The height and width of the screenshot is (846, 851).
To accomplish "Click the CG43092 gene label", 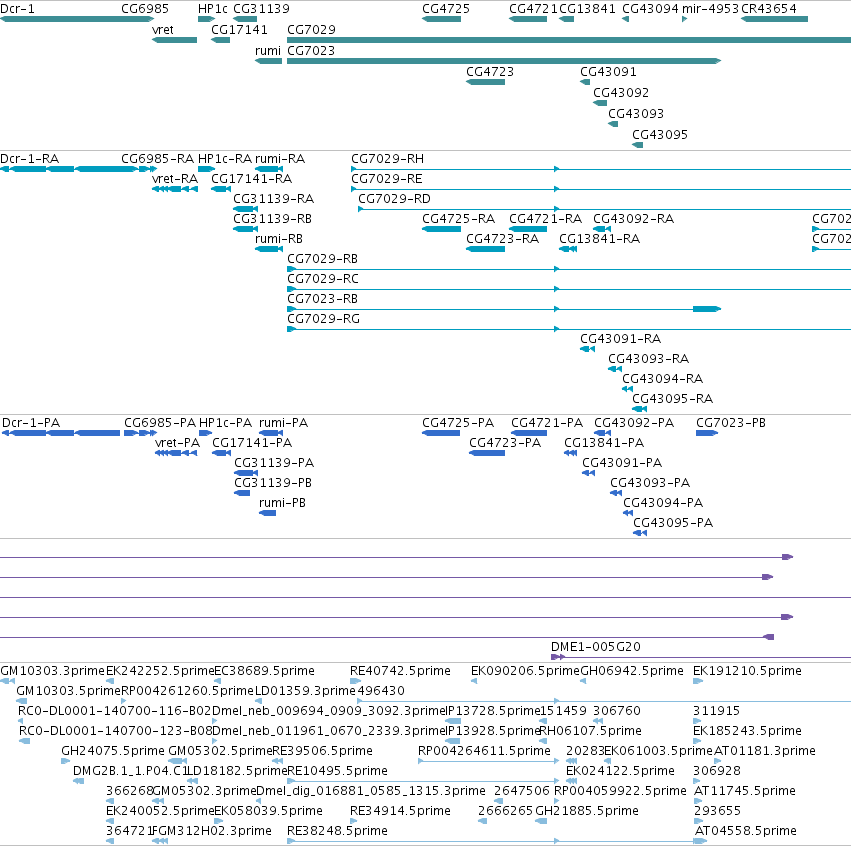I will [x=621, y=93].
